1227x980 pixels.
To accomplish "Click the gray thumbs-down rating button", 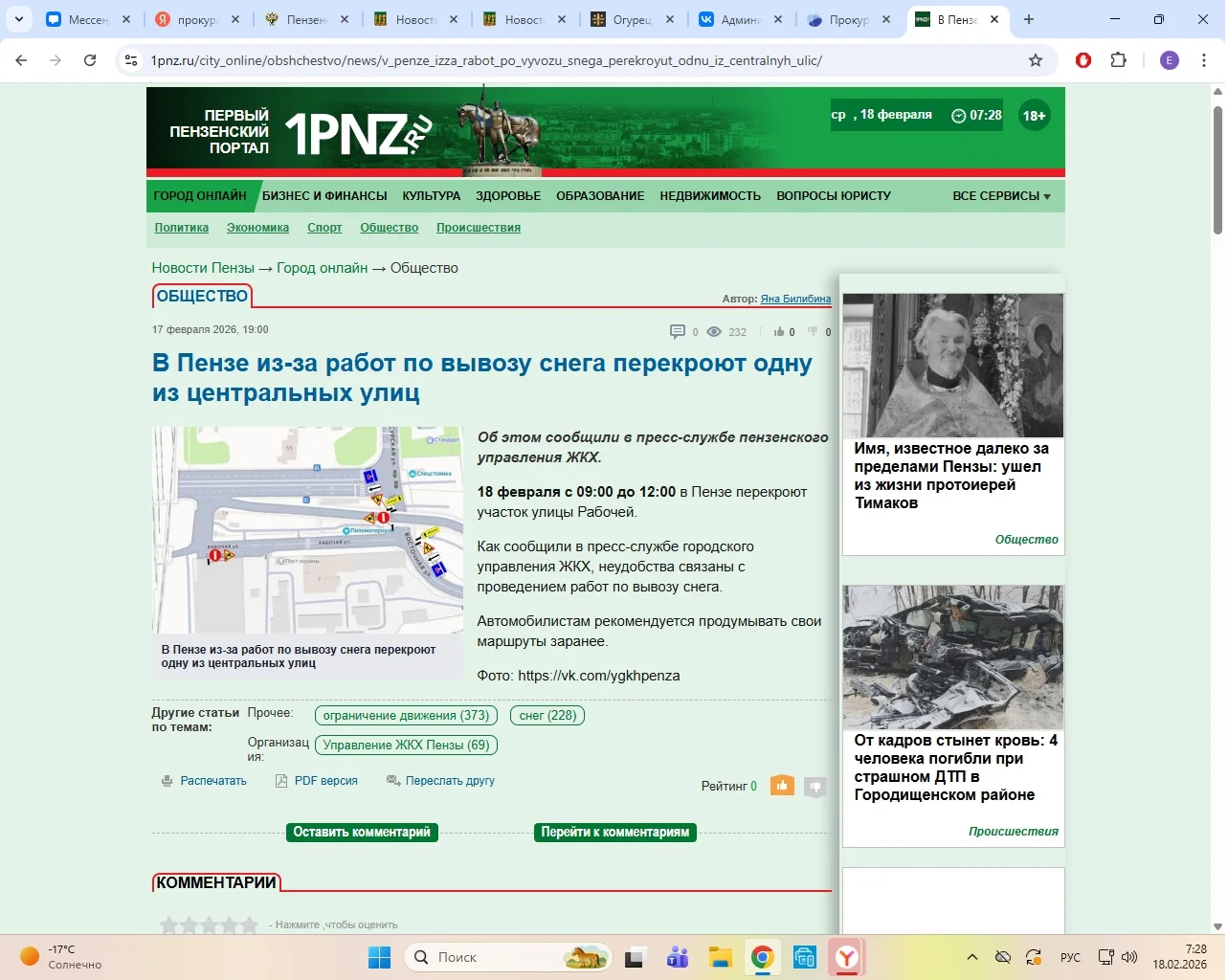I will point(814,787).
